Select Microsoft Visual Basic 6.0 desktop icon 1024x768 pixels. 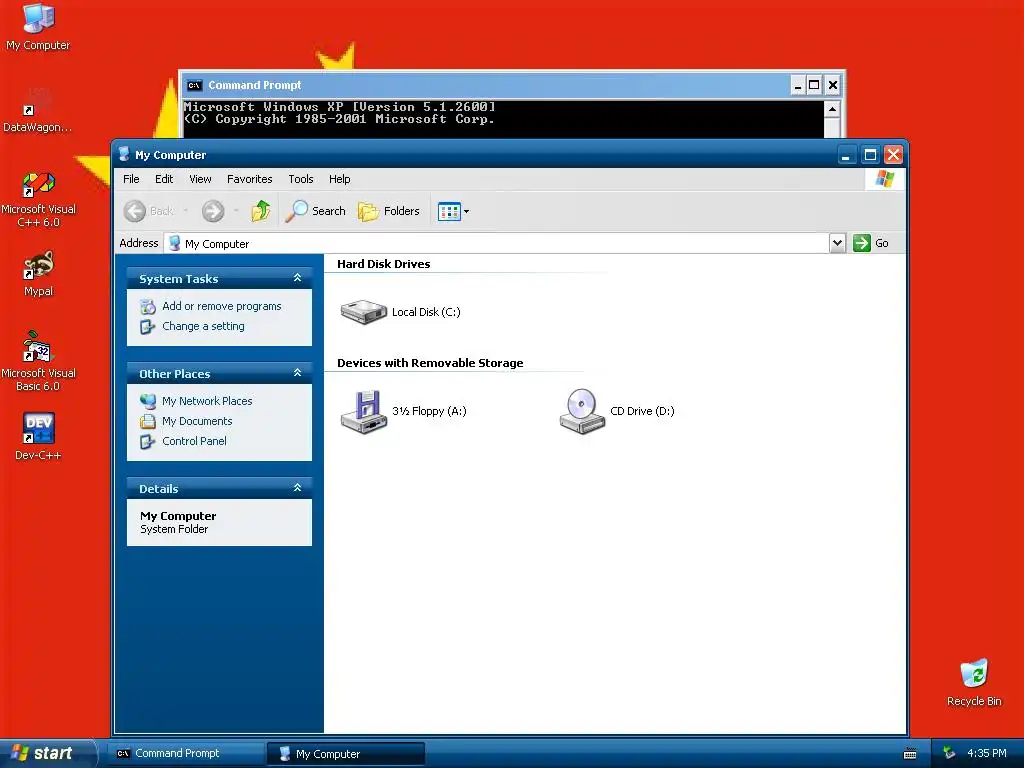pos(38,361)
